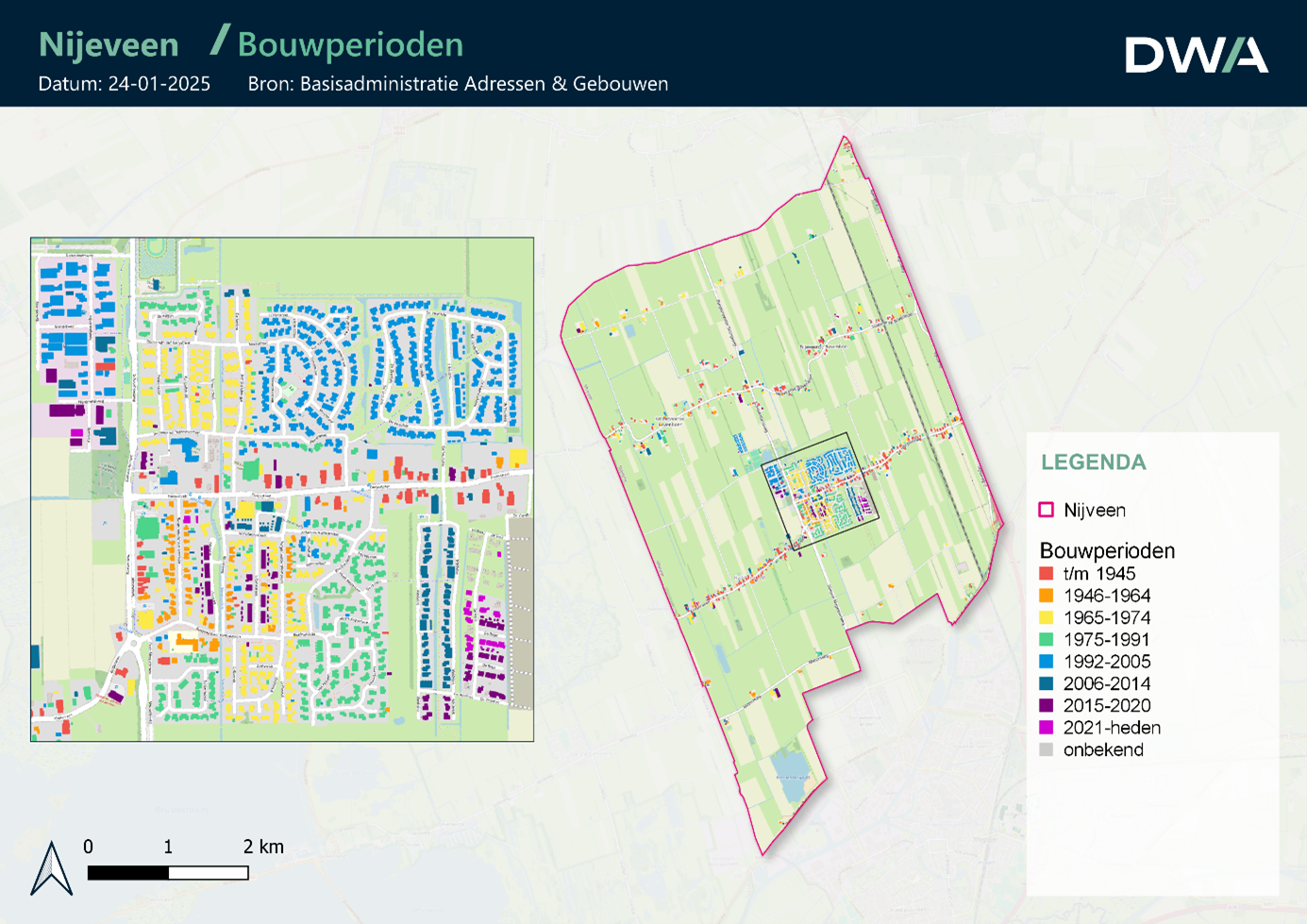Image resolution: width=1307 pixels, height=924 pixels.
Task: Click the Nijveen boundary outline symbol in legend
Action: [1046, 510]
